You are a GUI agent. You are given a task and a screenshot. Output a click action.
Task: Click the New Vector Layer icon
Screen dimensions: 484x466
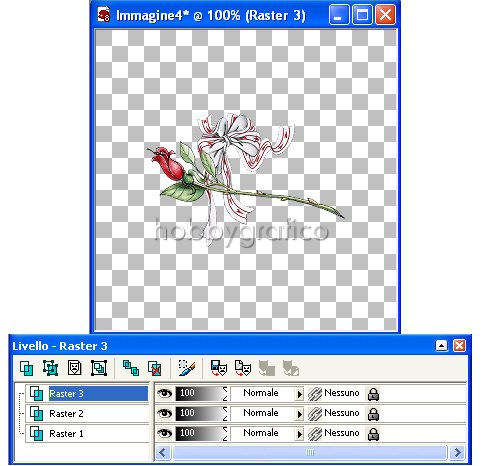[x=51, y=368]
